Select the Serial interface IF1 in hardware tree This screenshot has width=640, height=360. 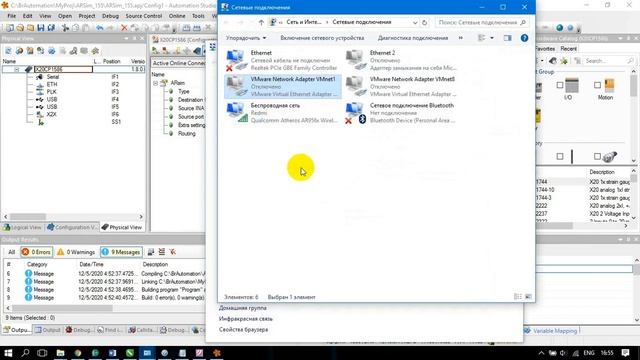tap(53, 77)
